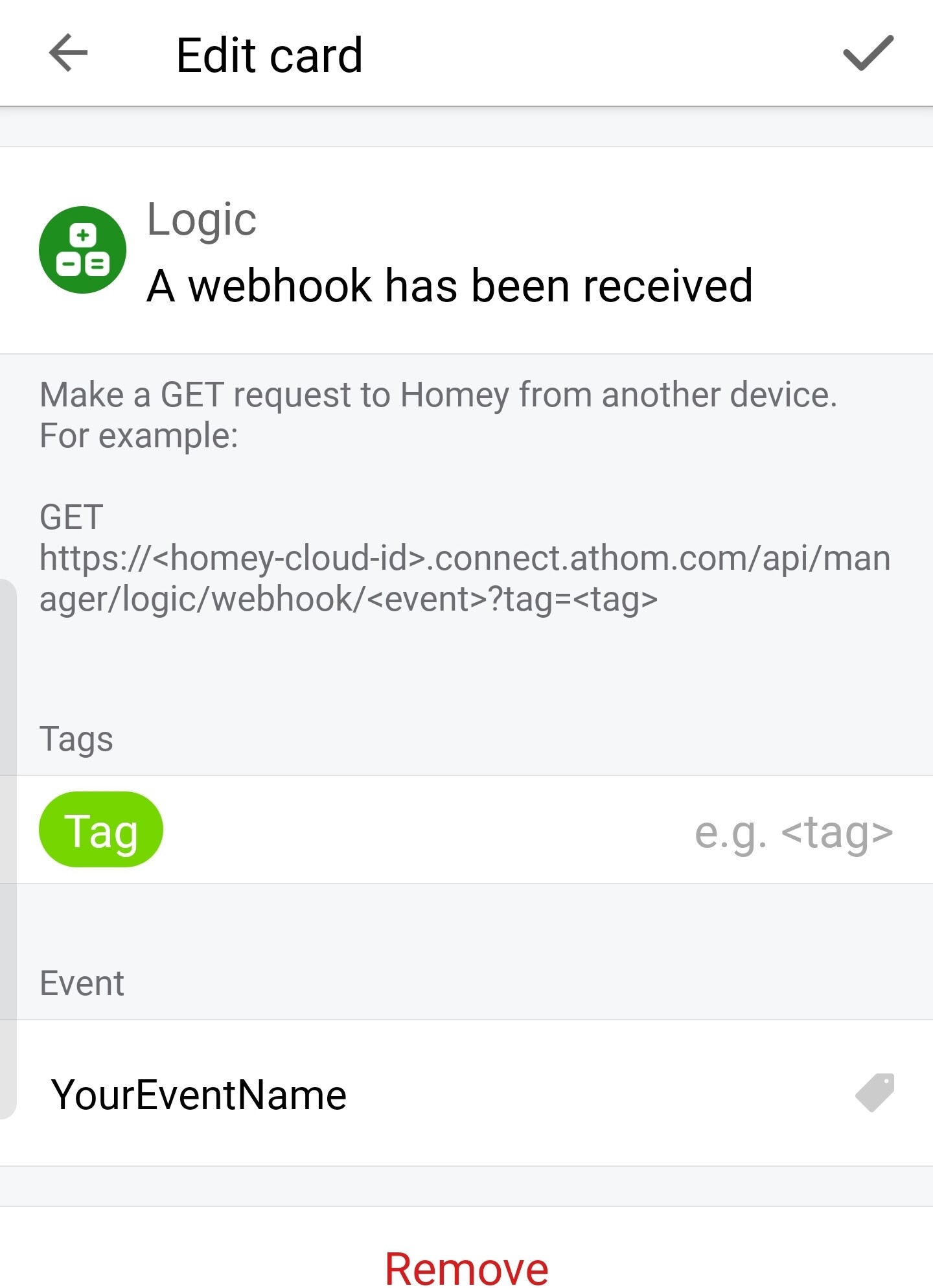Tap empty space right of YourEventName

click(x=596, y=1094)
